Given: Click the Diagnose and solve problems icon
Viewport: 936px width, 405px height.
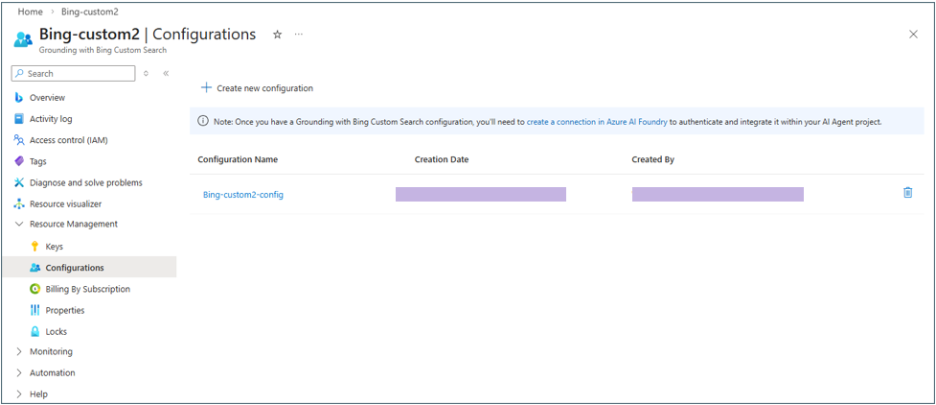Looking at the screenshot, I should (x=19, y=183).
